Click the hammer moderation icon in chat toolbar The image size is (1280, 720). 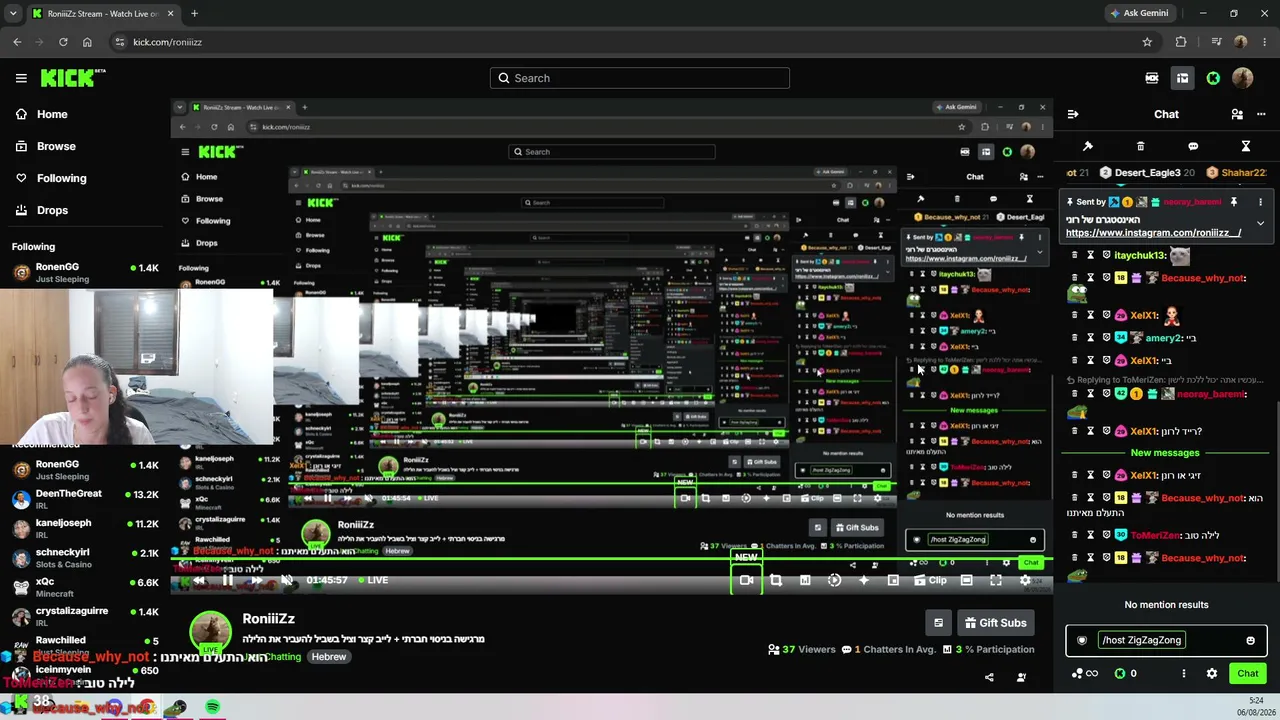(1088, 146)
